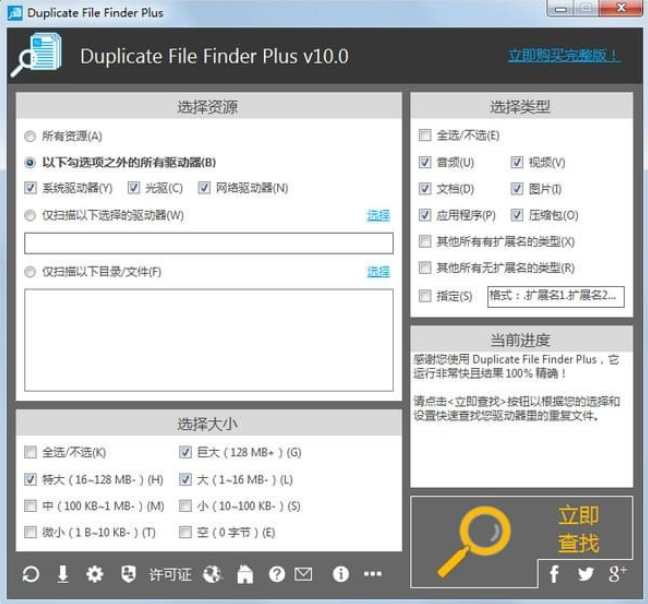The height and width of the screenshot is (604, 648).
Task: Click the download arrow icon
Action: pyautogui.click(x=63, y=574)
